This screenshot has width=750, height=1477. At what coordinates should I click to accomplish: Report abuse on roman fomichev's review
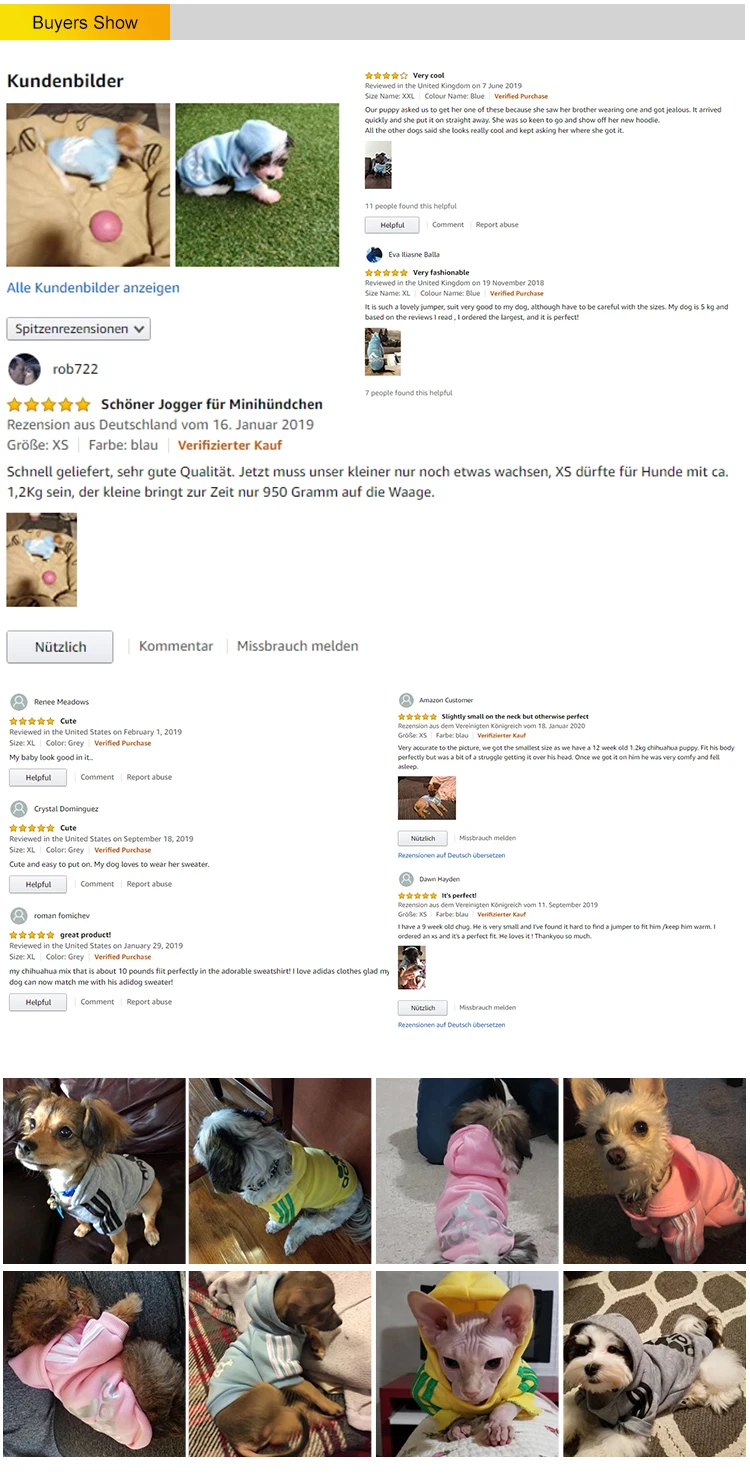pyautogui.click(x=149, y=1001)
